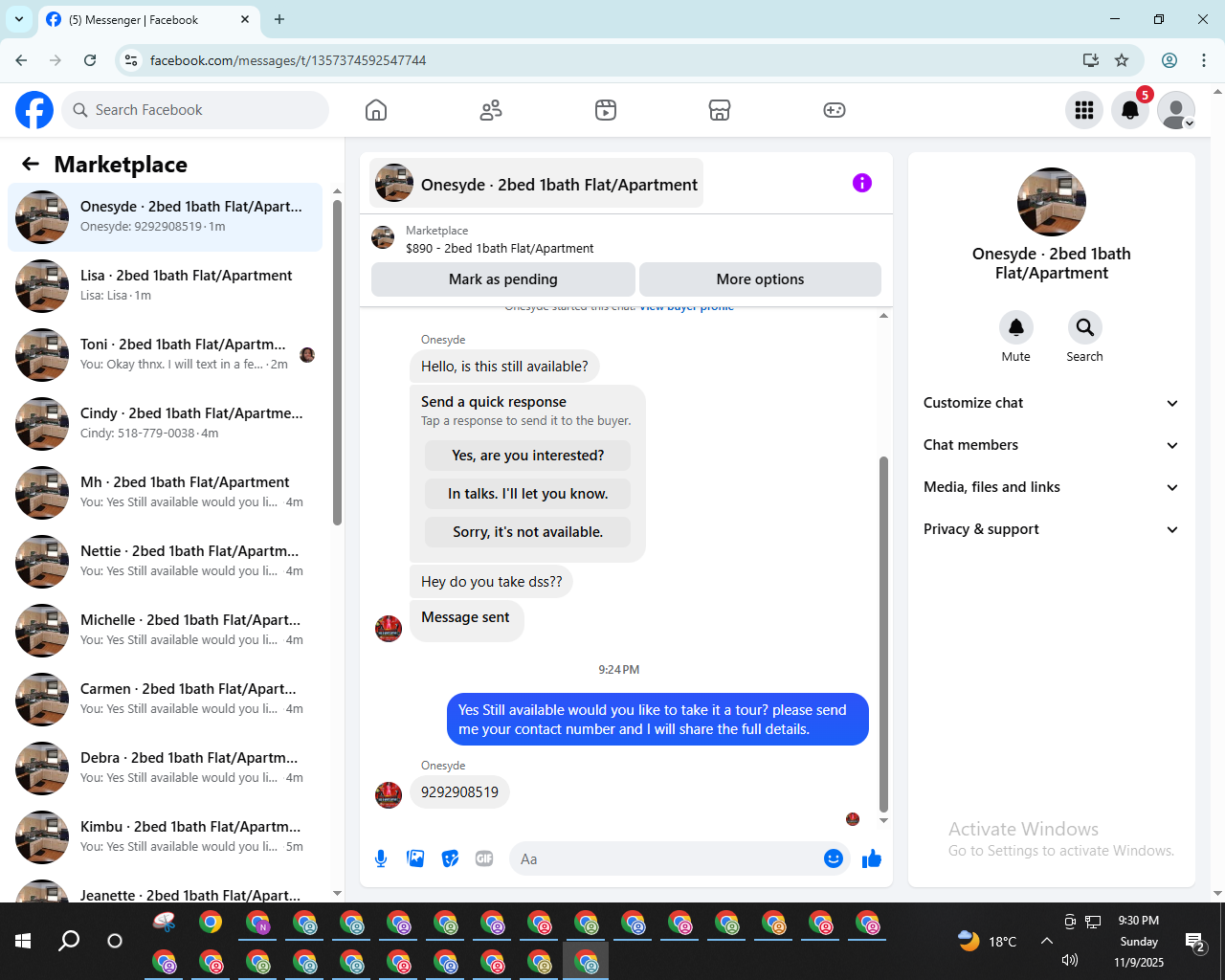Open the account profile avatar menu
1225x980 pixels.
click(1176, 110)
